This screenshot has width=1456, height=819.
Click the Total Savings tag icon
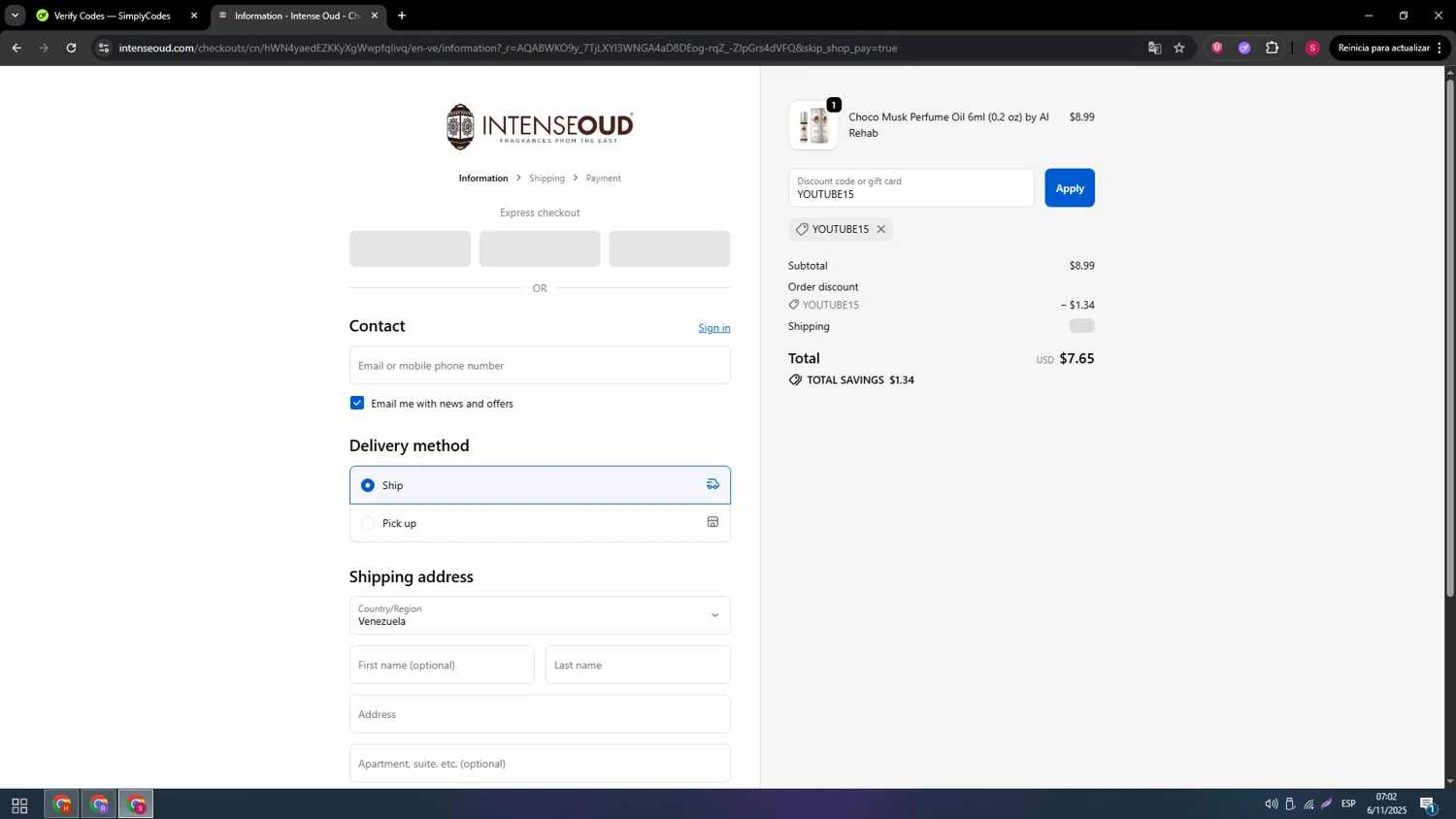(x=796, y=380)
